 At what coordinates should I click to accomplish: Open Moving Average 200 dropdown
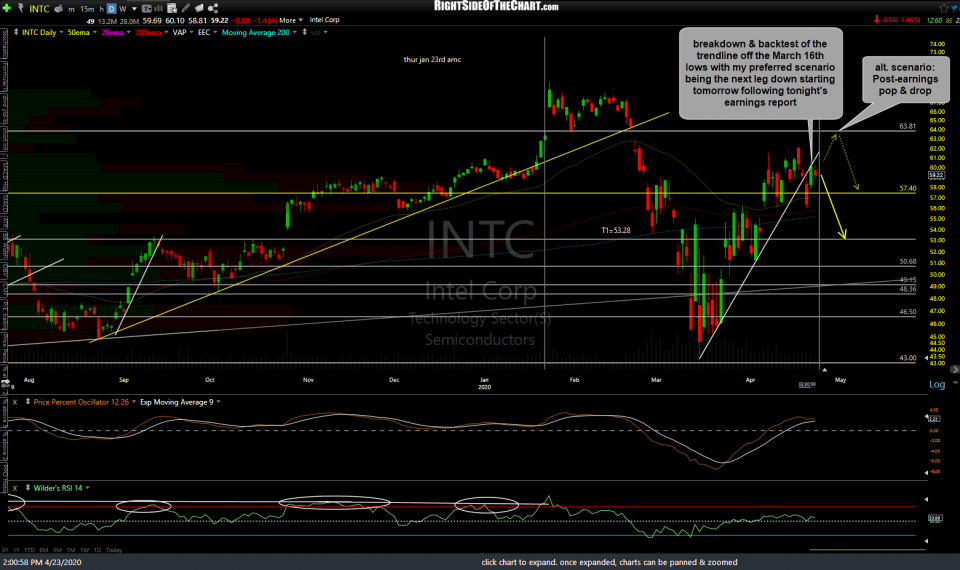294,32
